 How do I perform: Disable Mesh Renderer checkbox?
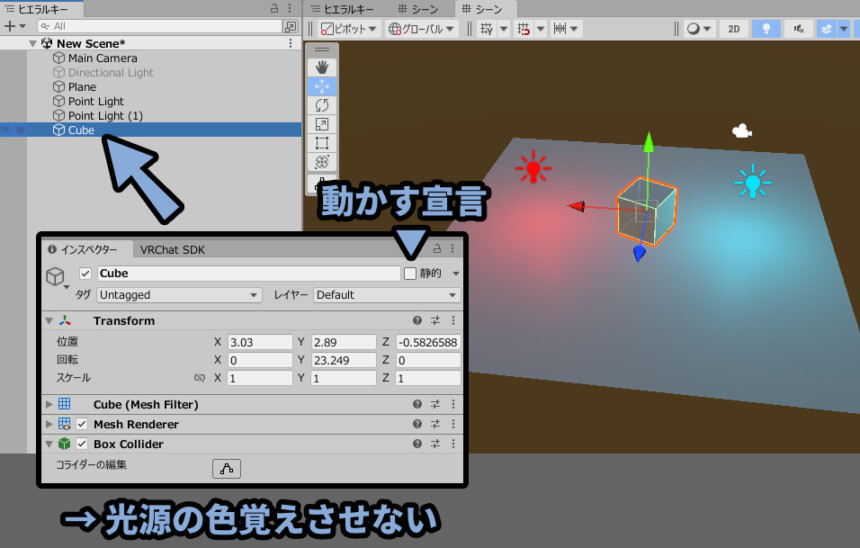pos(82,424)
